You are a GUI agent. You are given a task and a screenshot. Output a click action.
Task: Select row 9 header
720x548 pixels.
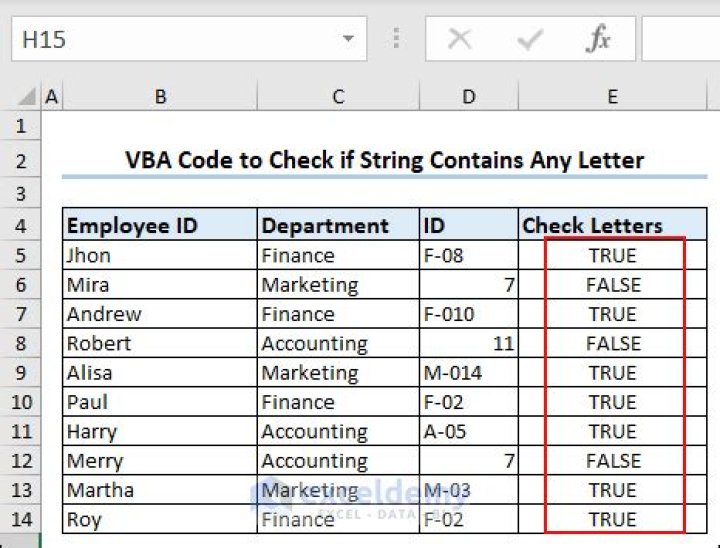[x=21, y=373]
